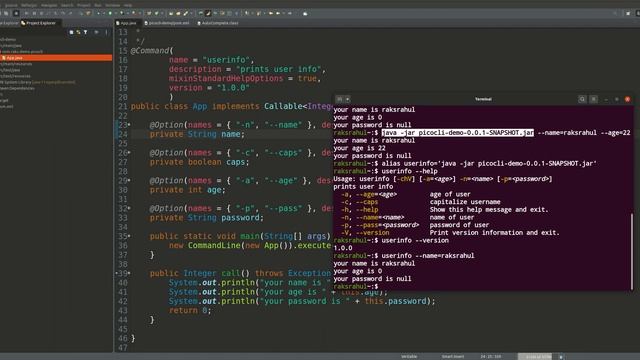
Task: Click the Open Type toolbar icon
Action: click(171, 13)
